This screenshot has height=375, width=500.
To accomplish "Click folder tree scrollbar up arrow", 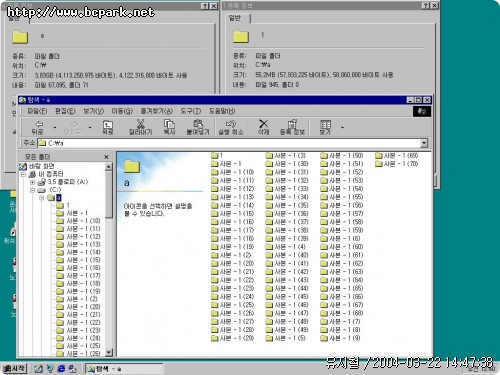I will tap(109, 167).
